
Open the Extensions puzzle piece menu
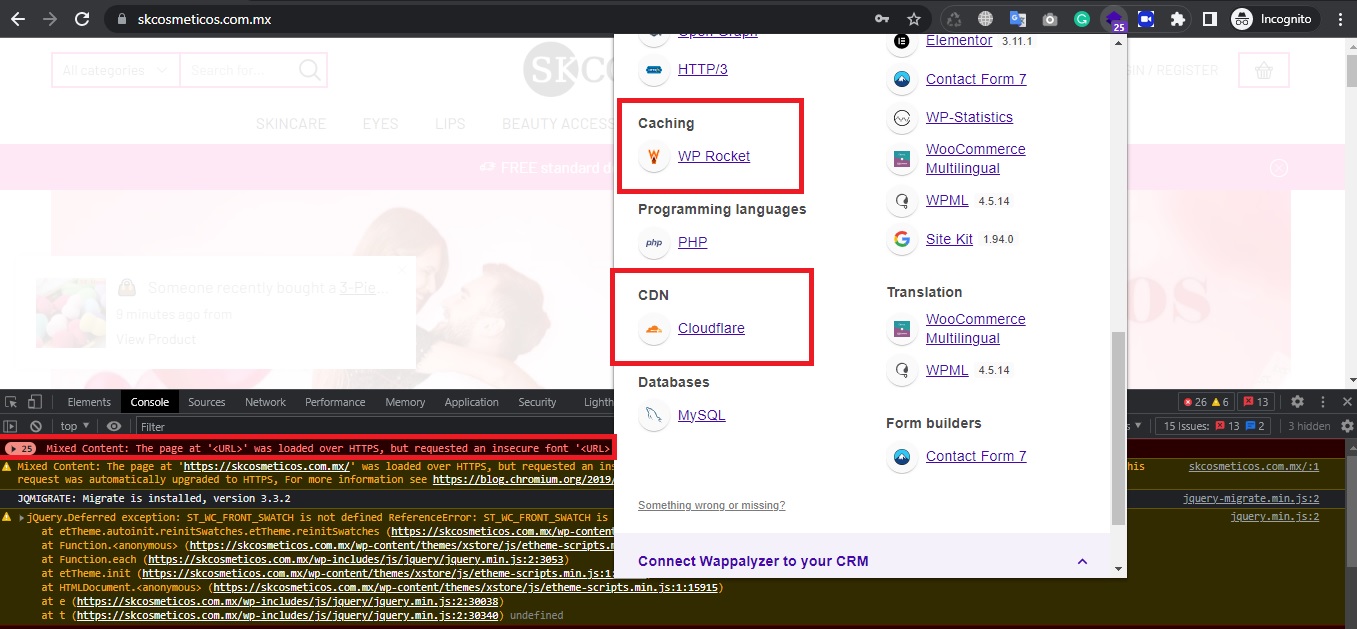(1178, 19)
